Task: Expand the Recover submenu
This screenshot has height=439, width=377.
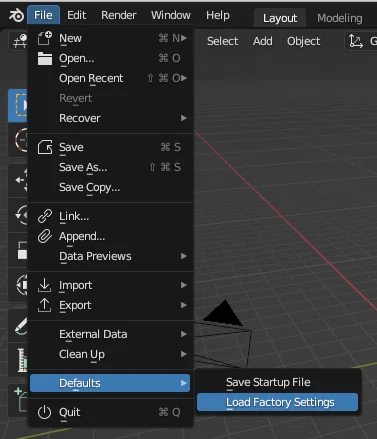Action: tap(110, 118)
